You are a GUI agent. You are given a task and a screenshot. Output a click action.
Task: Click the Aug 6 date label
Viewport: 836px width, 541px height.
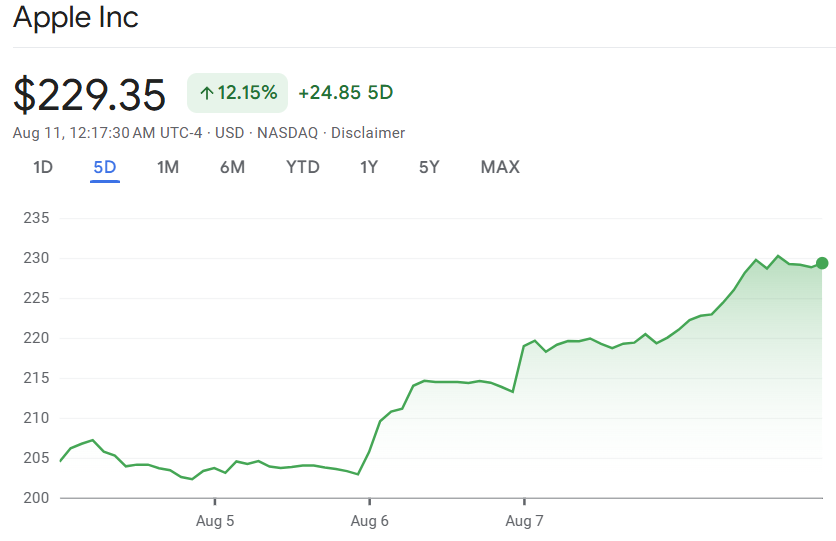(x=369, y=521)
